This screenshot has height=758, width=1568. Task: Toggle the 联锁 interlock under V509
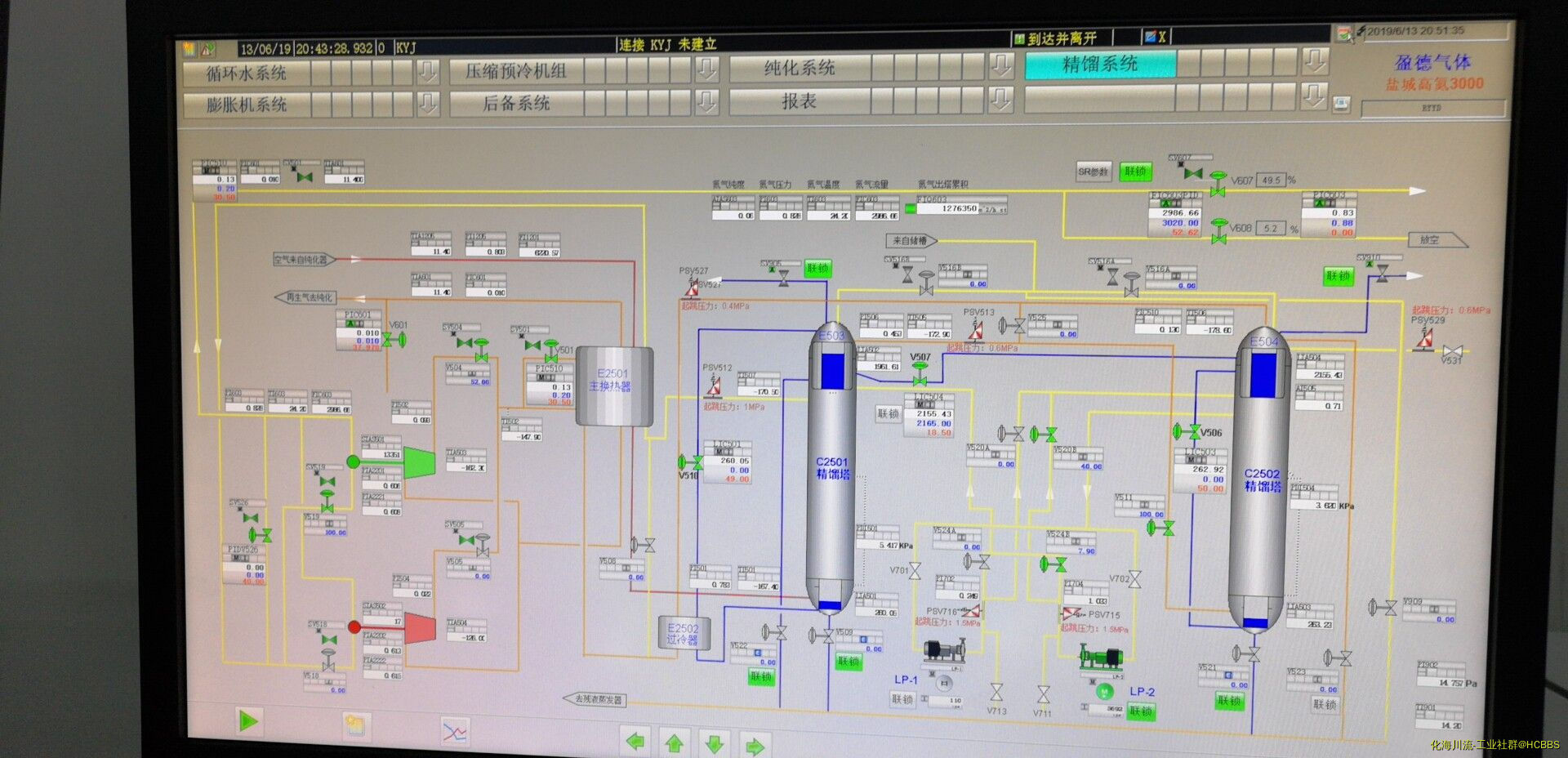[849, 661]
